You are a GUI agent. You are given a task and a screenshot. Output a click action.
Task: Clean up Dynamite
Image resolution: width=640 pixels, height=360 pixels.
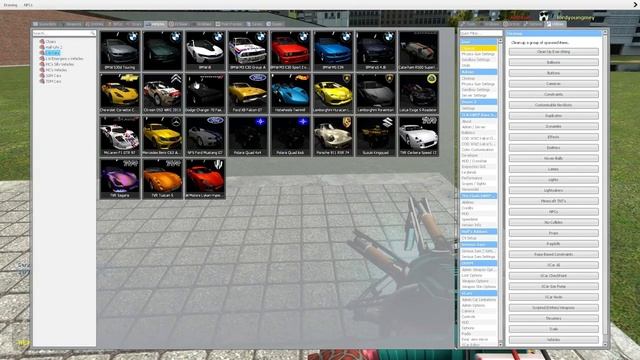click(553, 127)
